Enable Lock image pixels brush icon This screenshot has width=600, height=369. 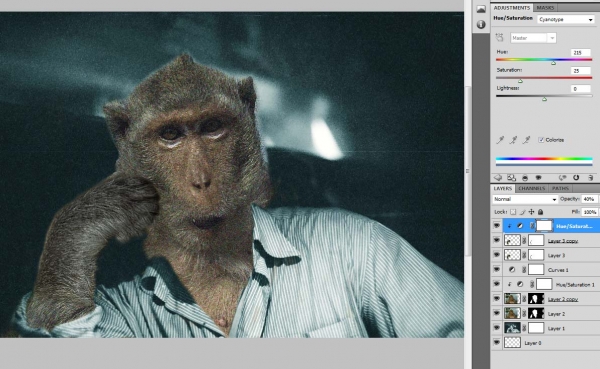tap(522, 212)
